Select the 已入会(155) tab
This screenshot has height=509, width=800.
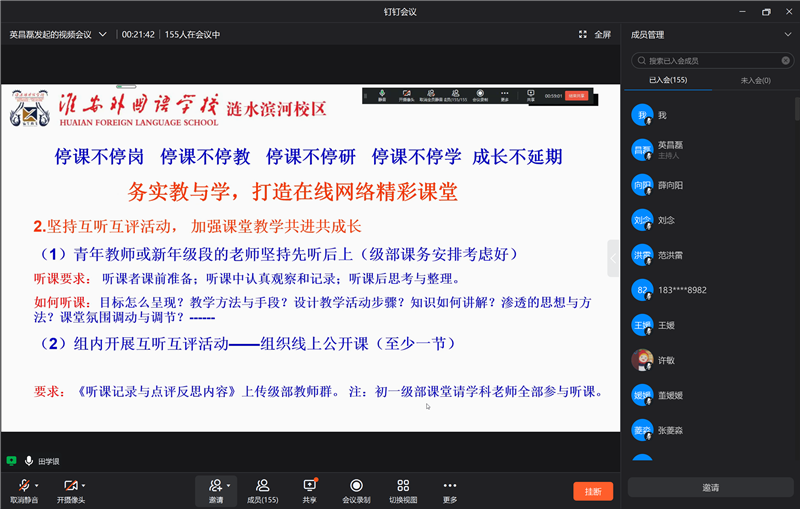click(x=668, y=80)
